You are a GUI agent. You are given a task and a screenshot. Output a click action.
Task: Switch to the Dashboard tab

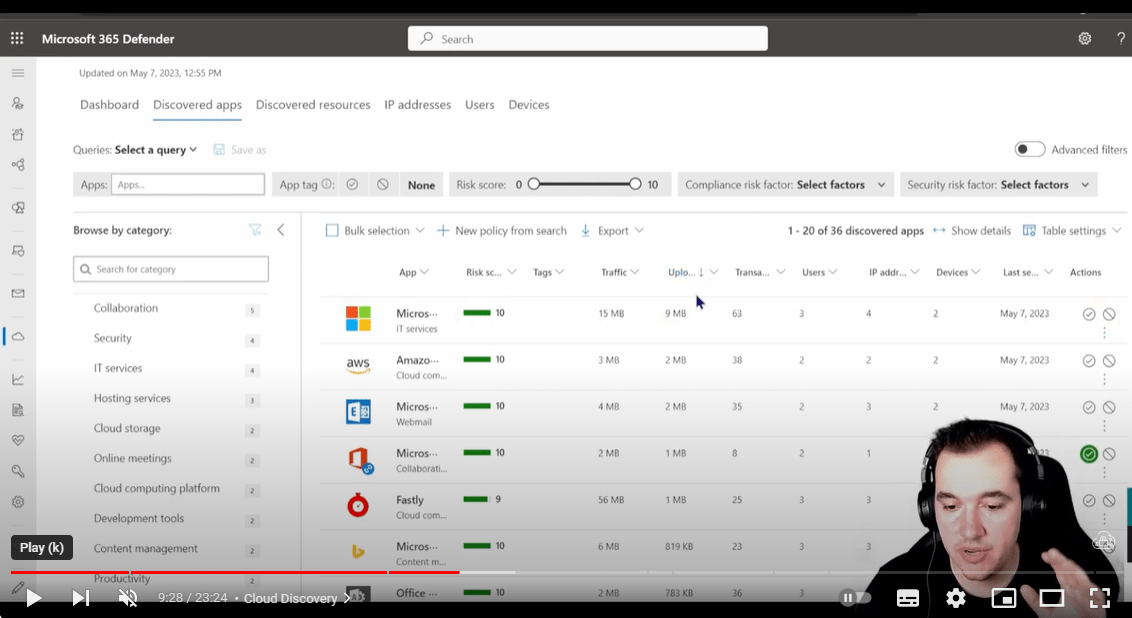pos(110,105)
